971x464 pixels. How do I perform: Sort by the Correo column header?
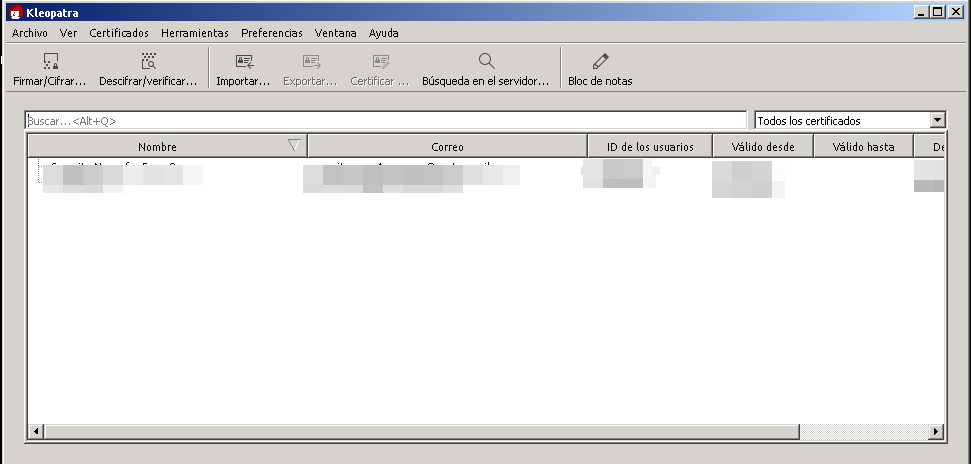447,147
